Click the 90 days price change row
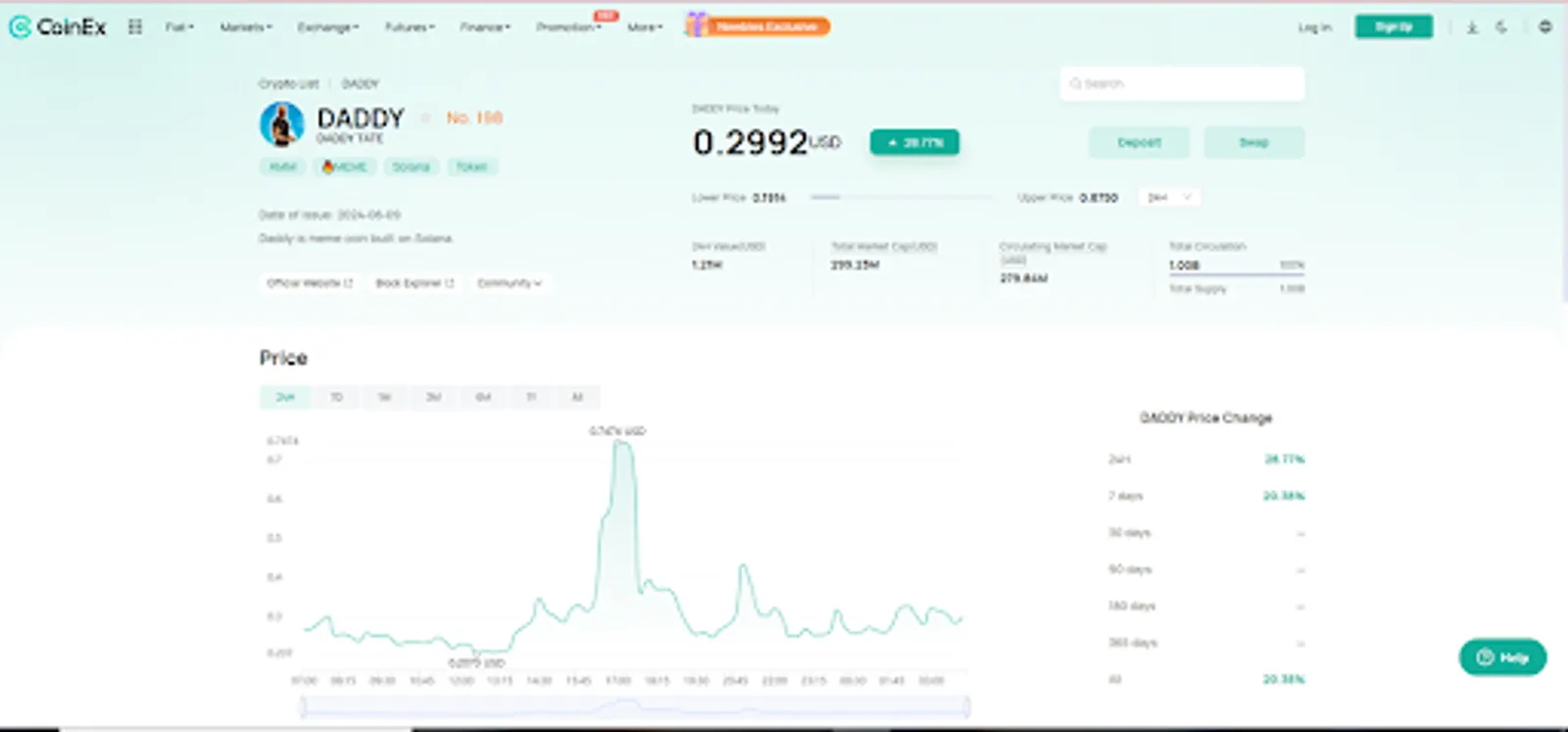The width and height of the screenshot is (1568, 732). coord(1206,569)
